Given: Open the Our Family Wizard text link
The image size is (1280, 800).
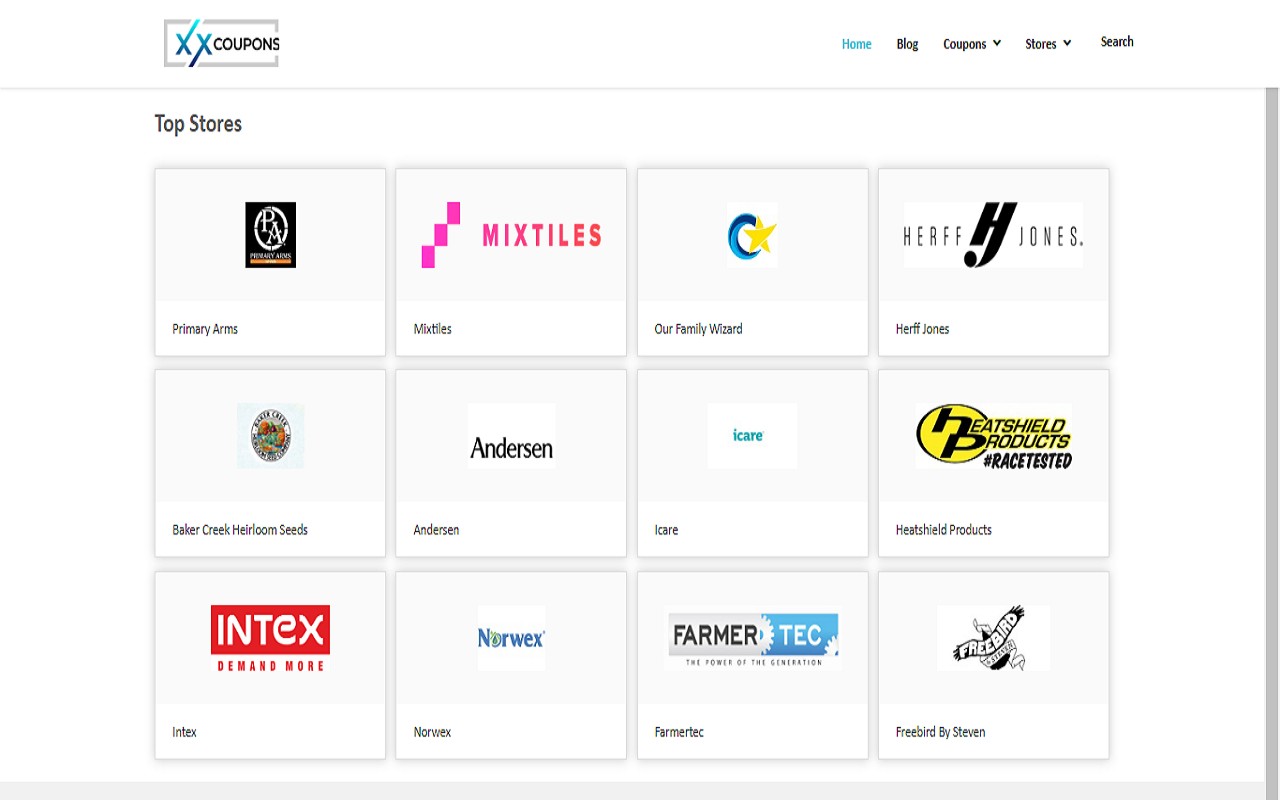Looking at the screenshot, I should pos(698,329).
